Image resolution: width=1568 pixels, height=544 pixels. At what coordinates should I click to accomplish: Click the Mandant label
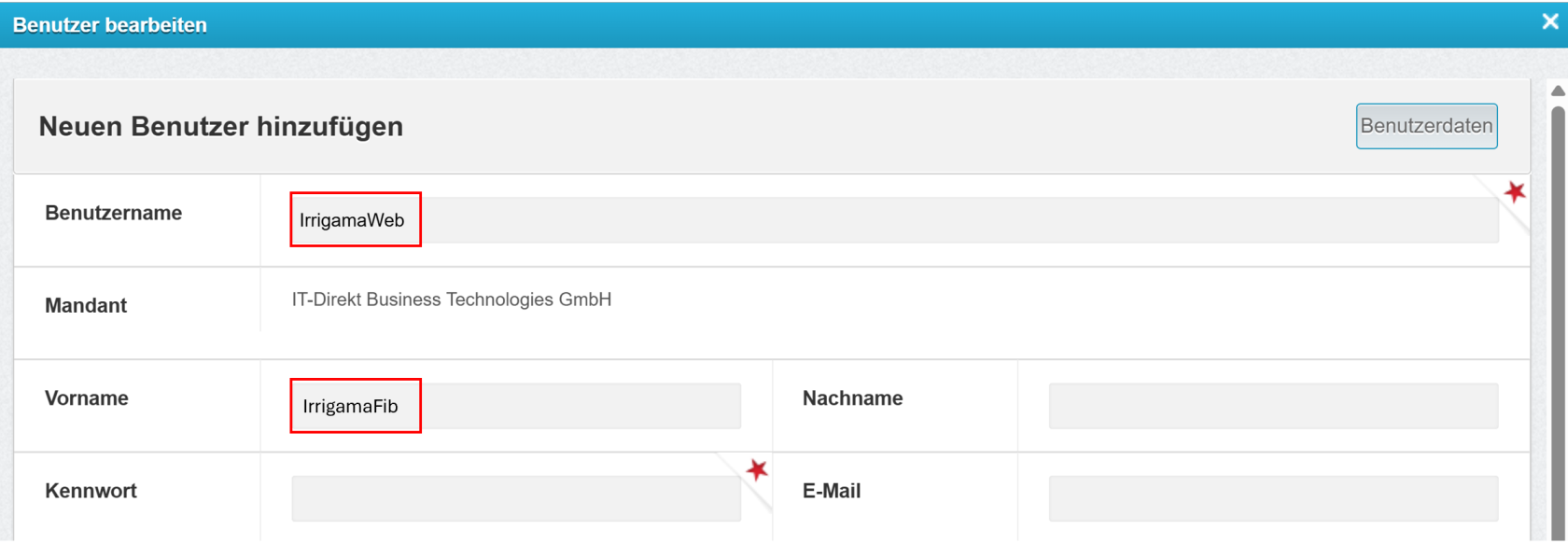pyautogui.click(x=86, y=305)
